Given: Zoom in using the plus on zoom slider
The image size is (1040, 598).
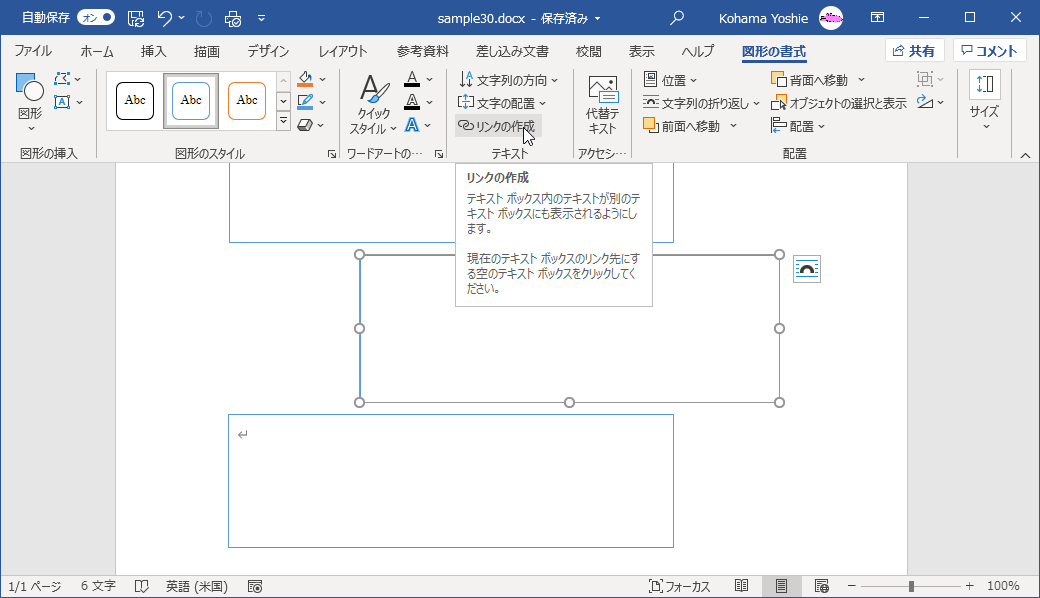Looking at the screenshot, I should (x=967, y=586).
